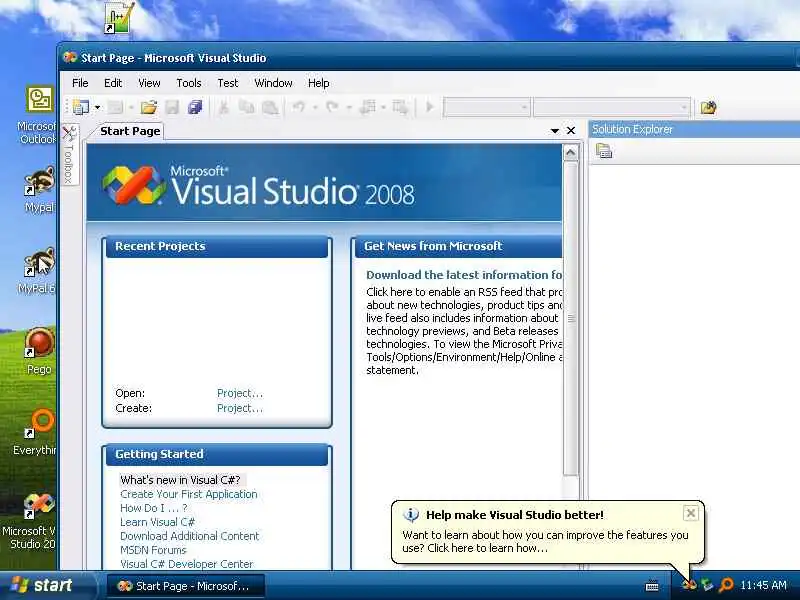Click the Save toolbar icon
800x600 pixels.
pyautogui.click(x=172, y=107)
